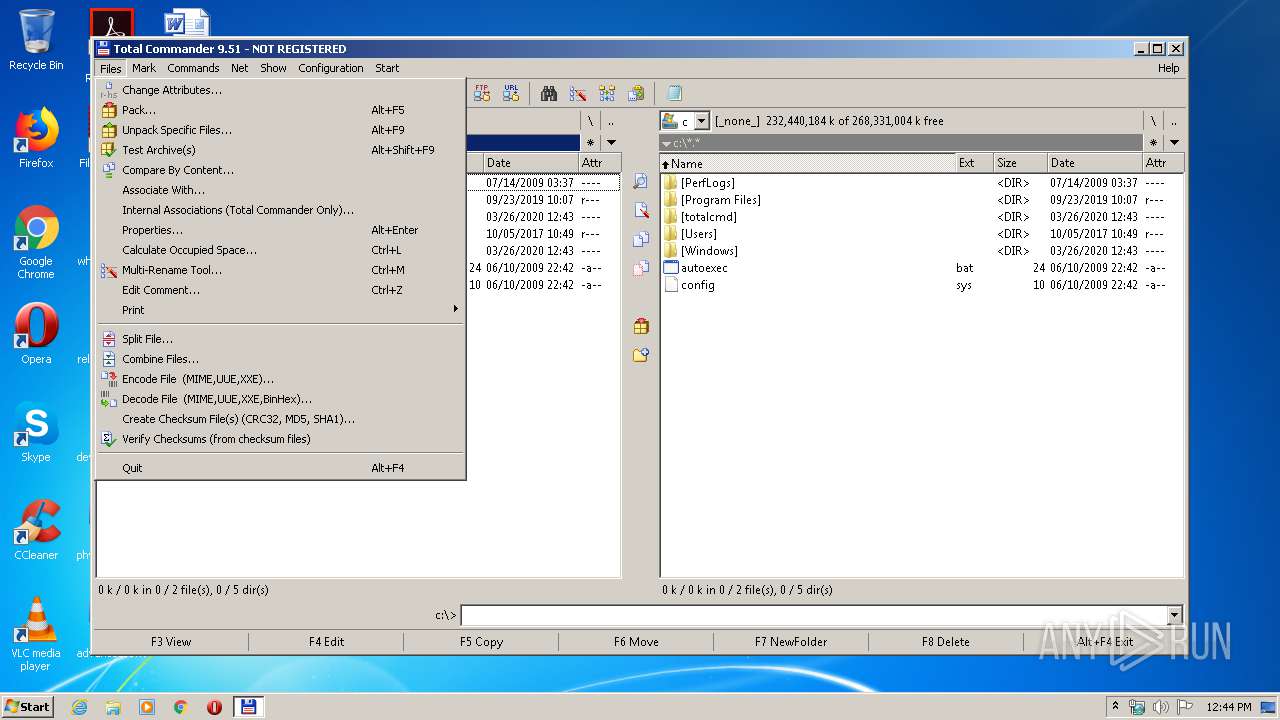Click the autoexec file icon in the right panel

[671, 268]
